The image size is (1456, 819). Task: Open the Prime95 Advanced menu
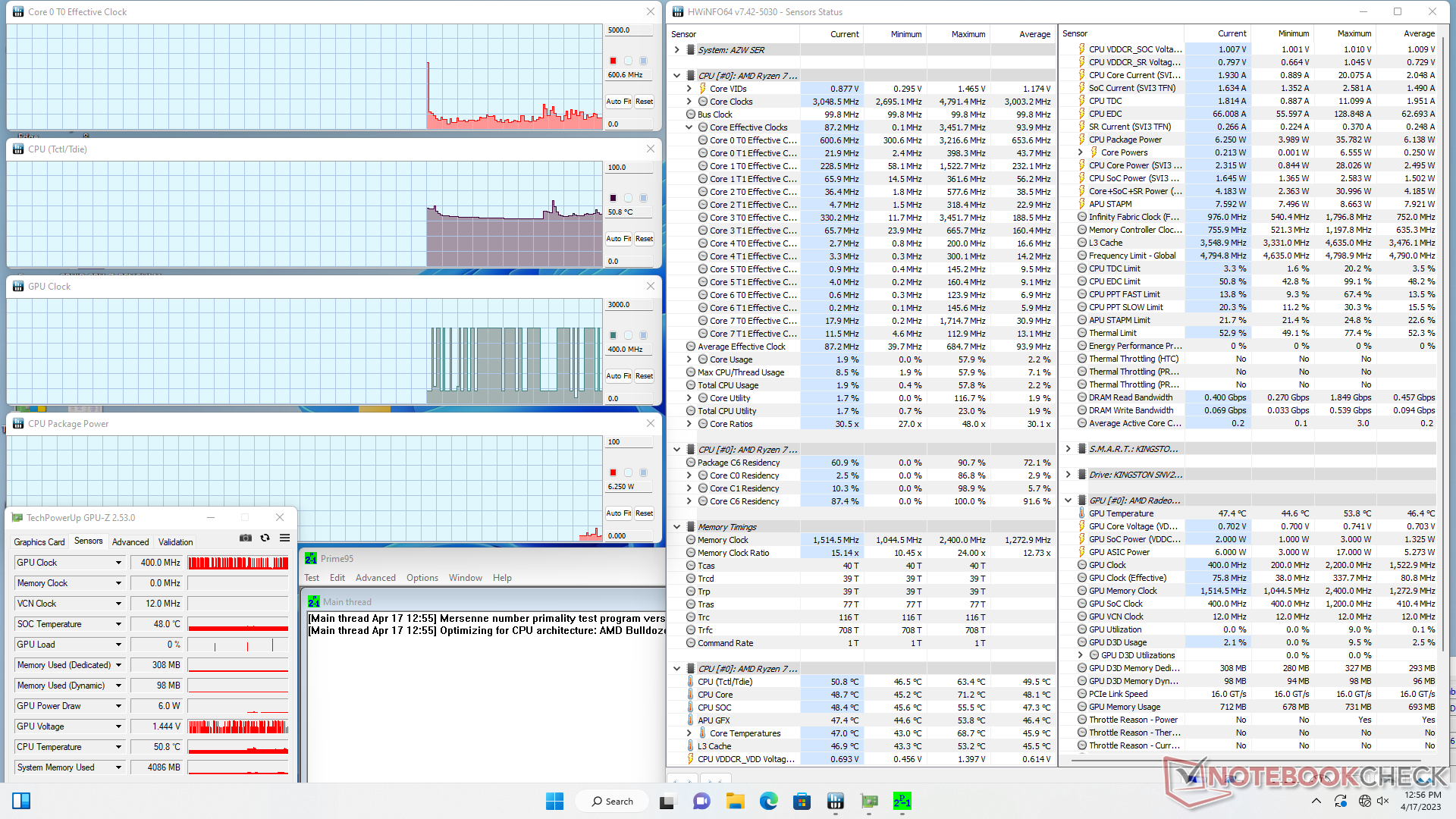pos(375,578)
